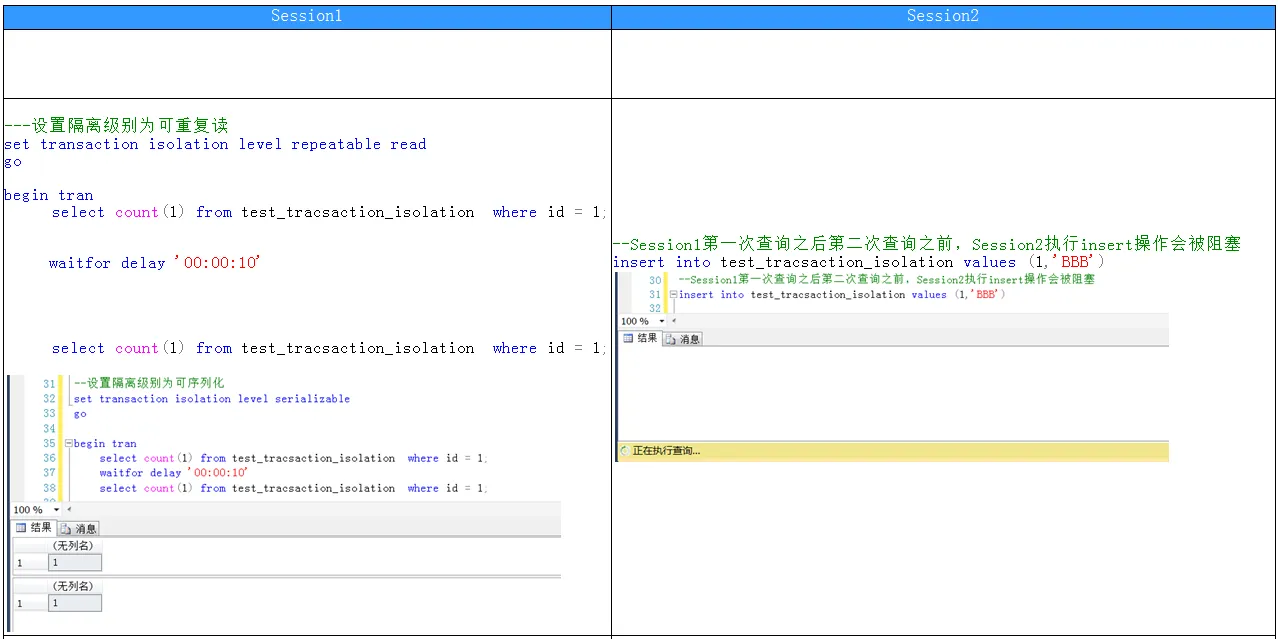Select row header 1 in second result grid

tap(20, 603)
